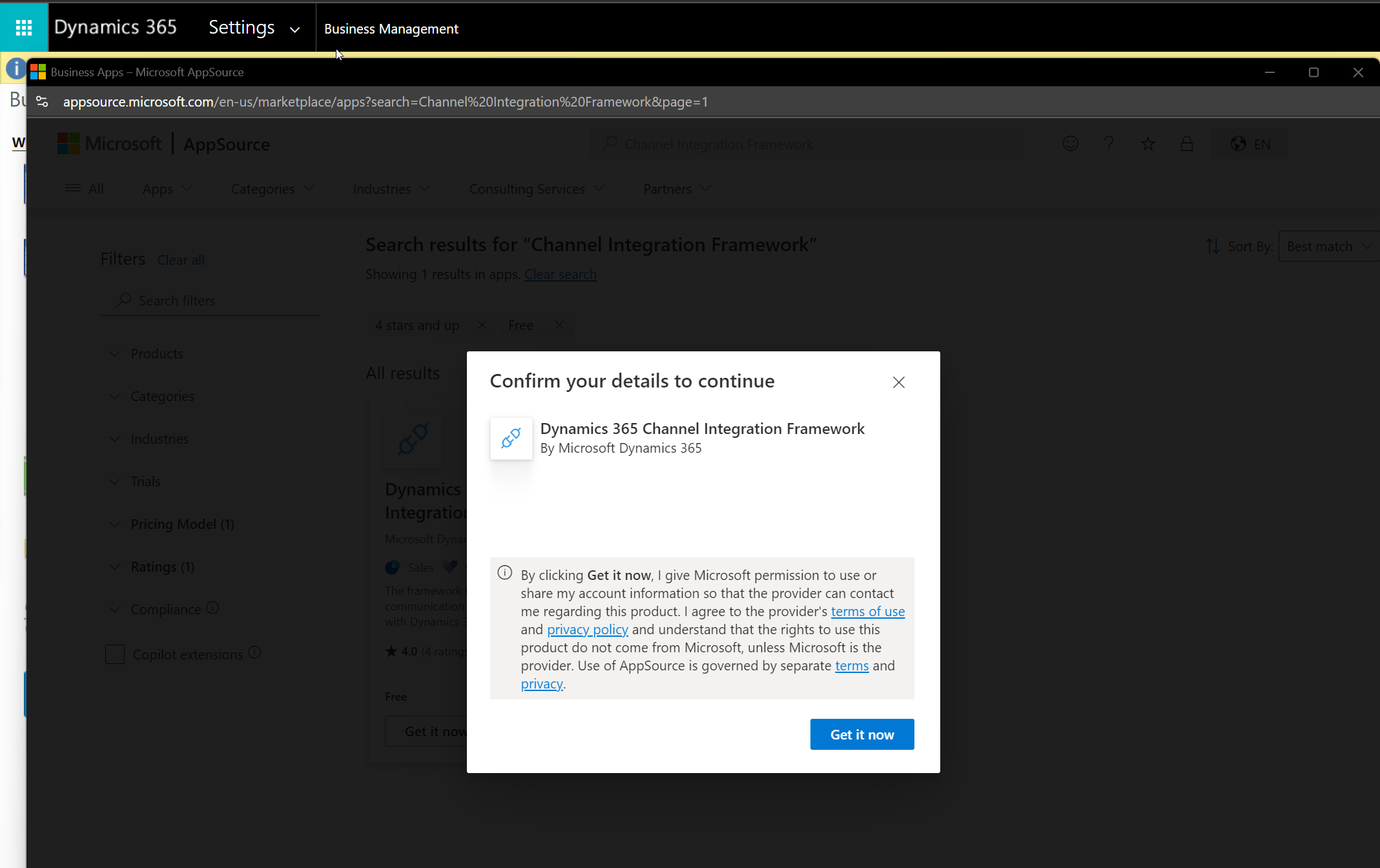Click the search magnifier icon in header

click(x=609, y=143)
